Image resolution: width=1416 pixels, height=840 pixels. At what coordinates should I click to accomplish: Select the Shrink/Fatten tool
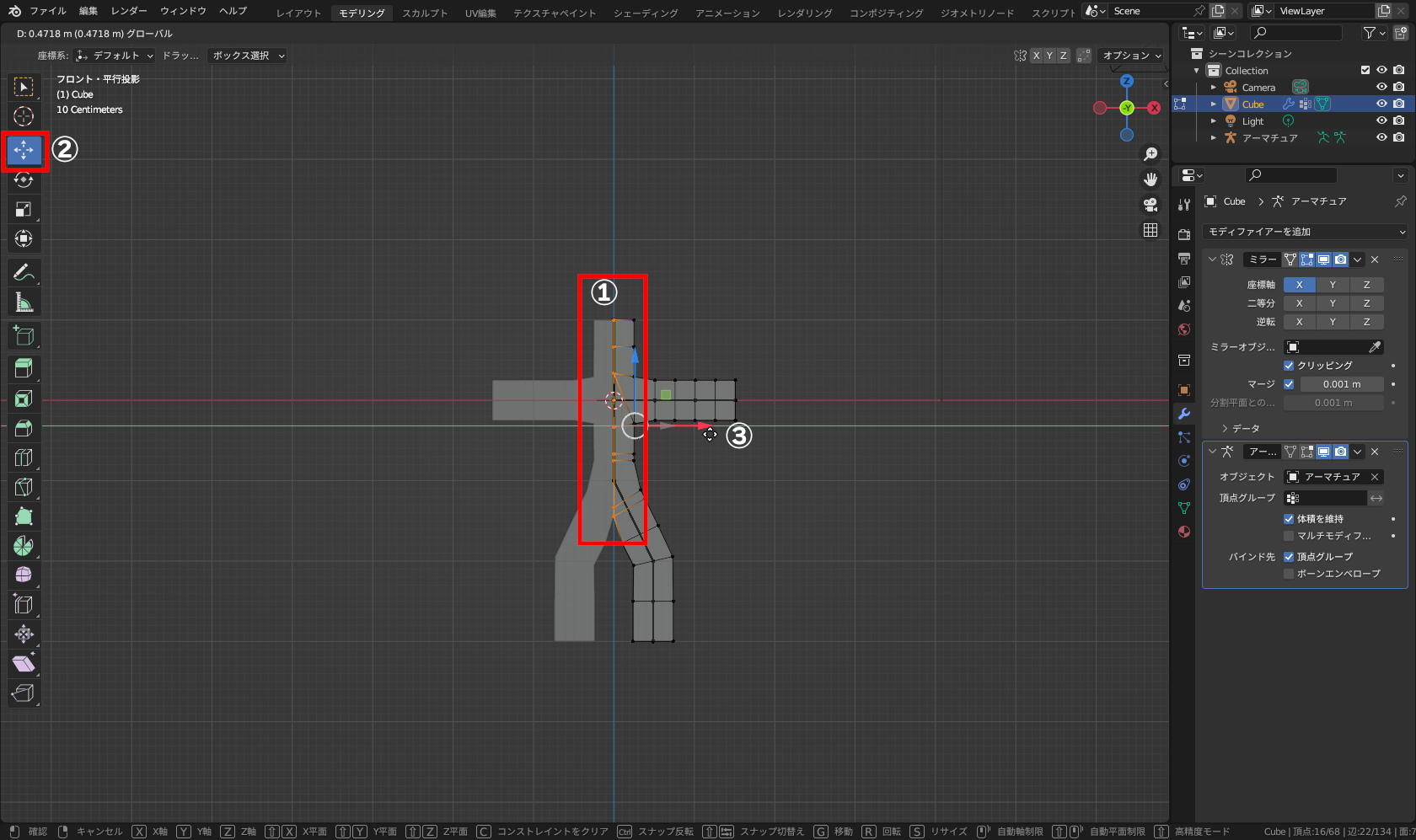[x=24, y=634]
